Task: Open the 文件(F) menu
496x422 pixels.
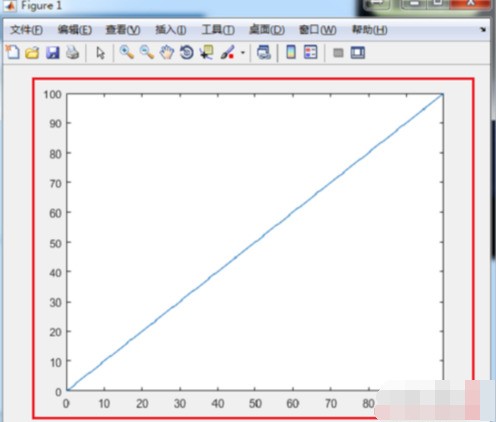Action: point(26,30)
